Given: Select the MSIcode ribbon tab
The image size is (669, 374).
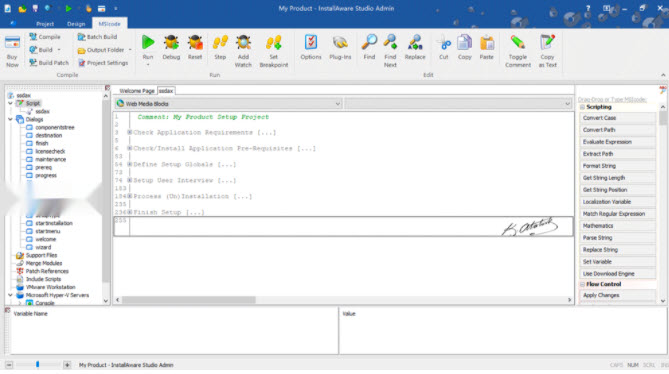Looking at the screenshot, I should pos(110,24).
